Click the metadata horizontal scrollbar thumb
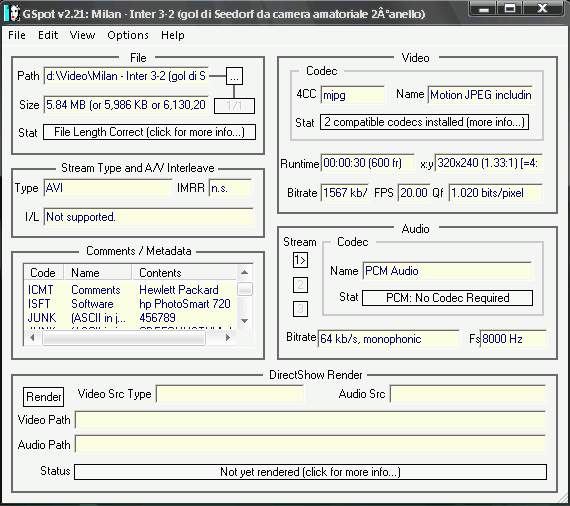Image resolution: width=570 pixels, height=506 pixels. [x=124, y=338]
